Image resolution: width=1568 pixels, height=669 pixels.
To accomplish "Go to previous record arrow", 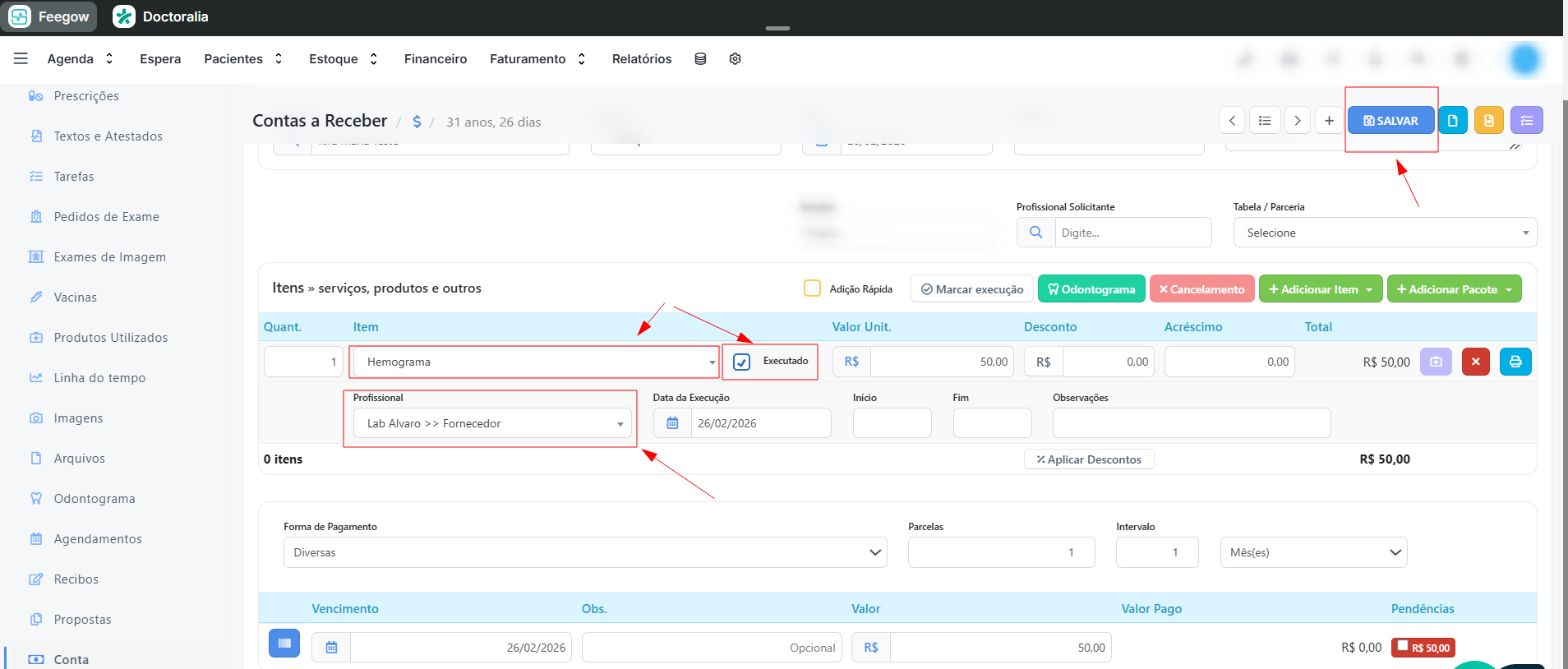I will [1232, 121].
